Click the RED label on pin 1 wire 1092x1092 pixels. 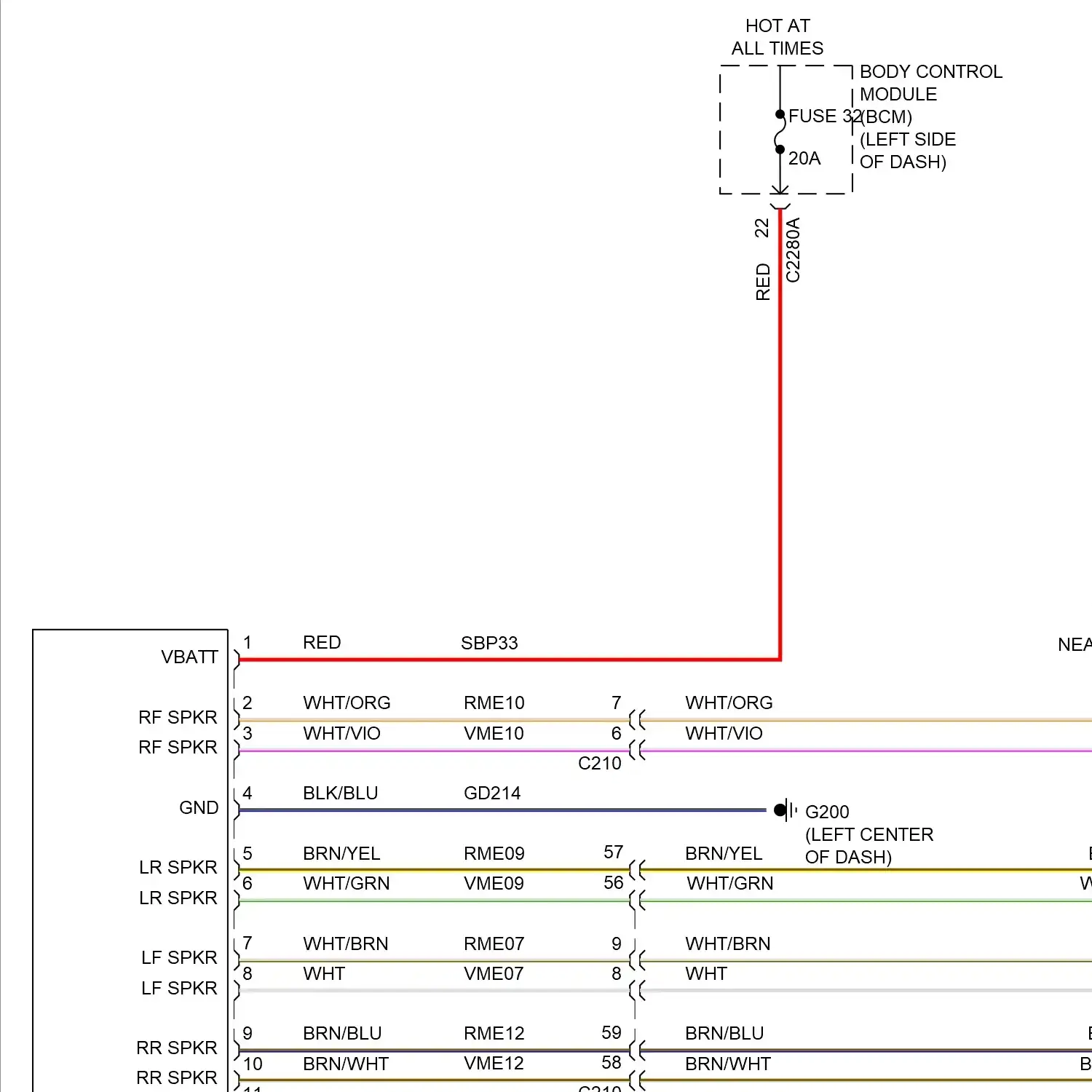322,643
